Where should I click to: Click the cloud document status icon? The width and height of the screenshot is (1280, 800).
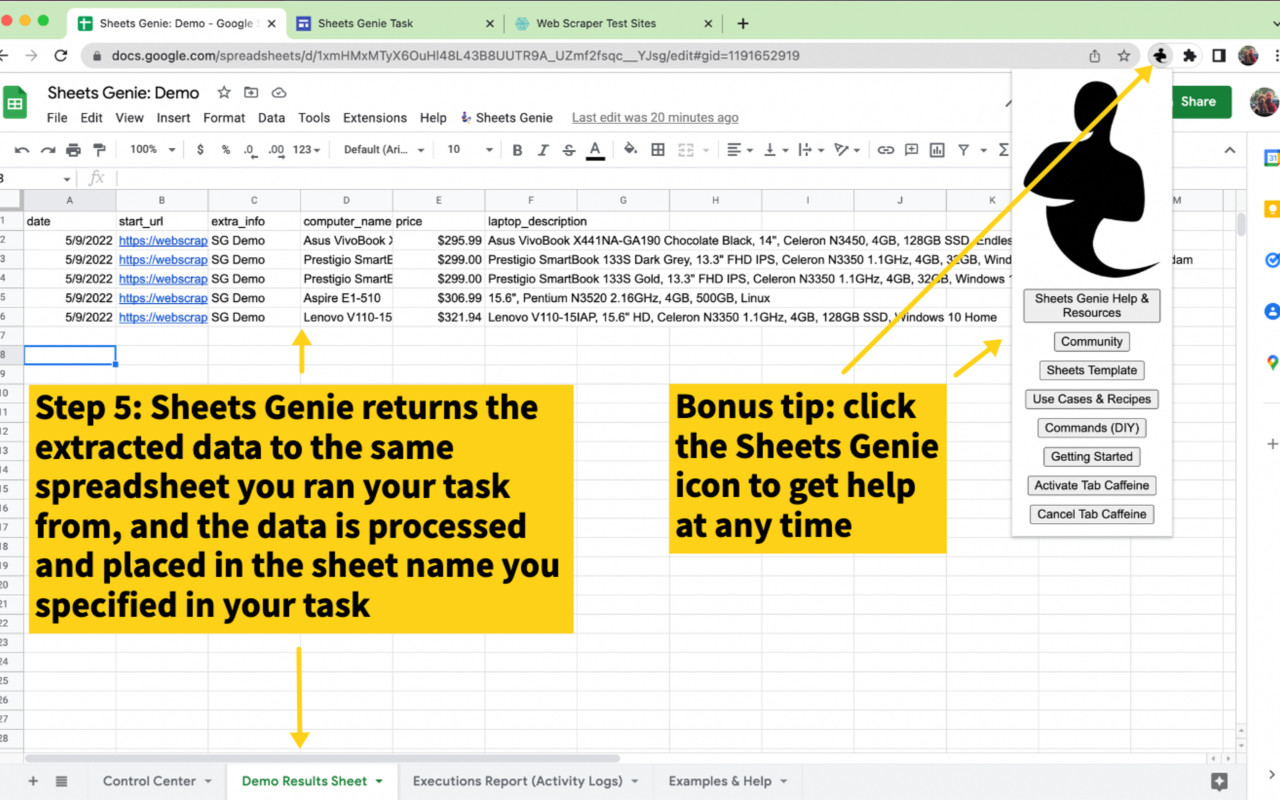(279, 93)
